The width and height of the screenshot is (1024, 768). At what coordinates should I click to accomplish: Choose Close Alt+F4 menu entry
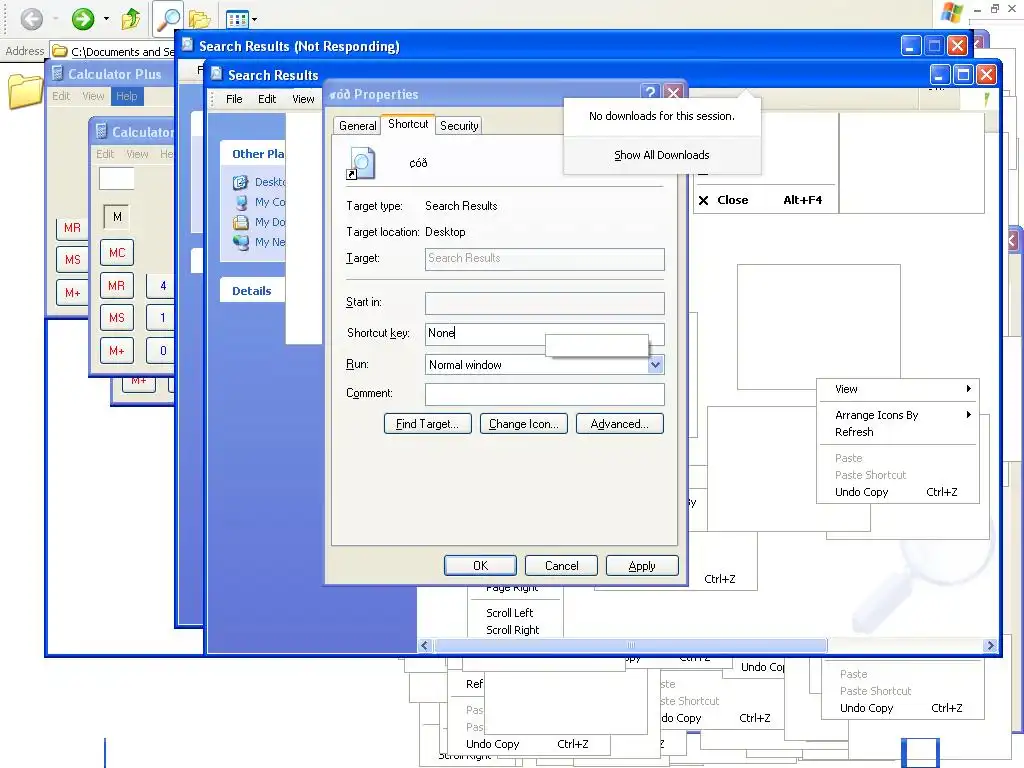click(765, 200)
